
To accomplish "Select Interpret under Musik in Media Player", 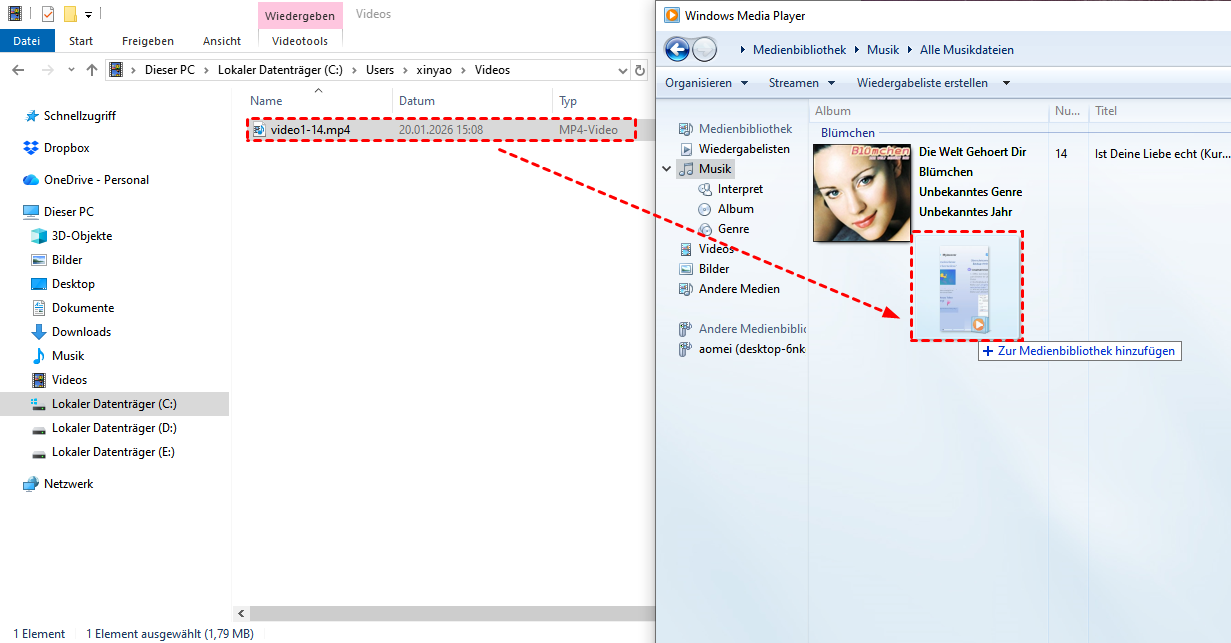I will tap(740, 189).
